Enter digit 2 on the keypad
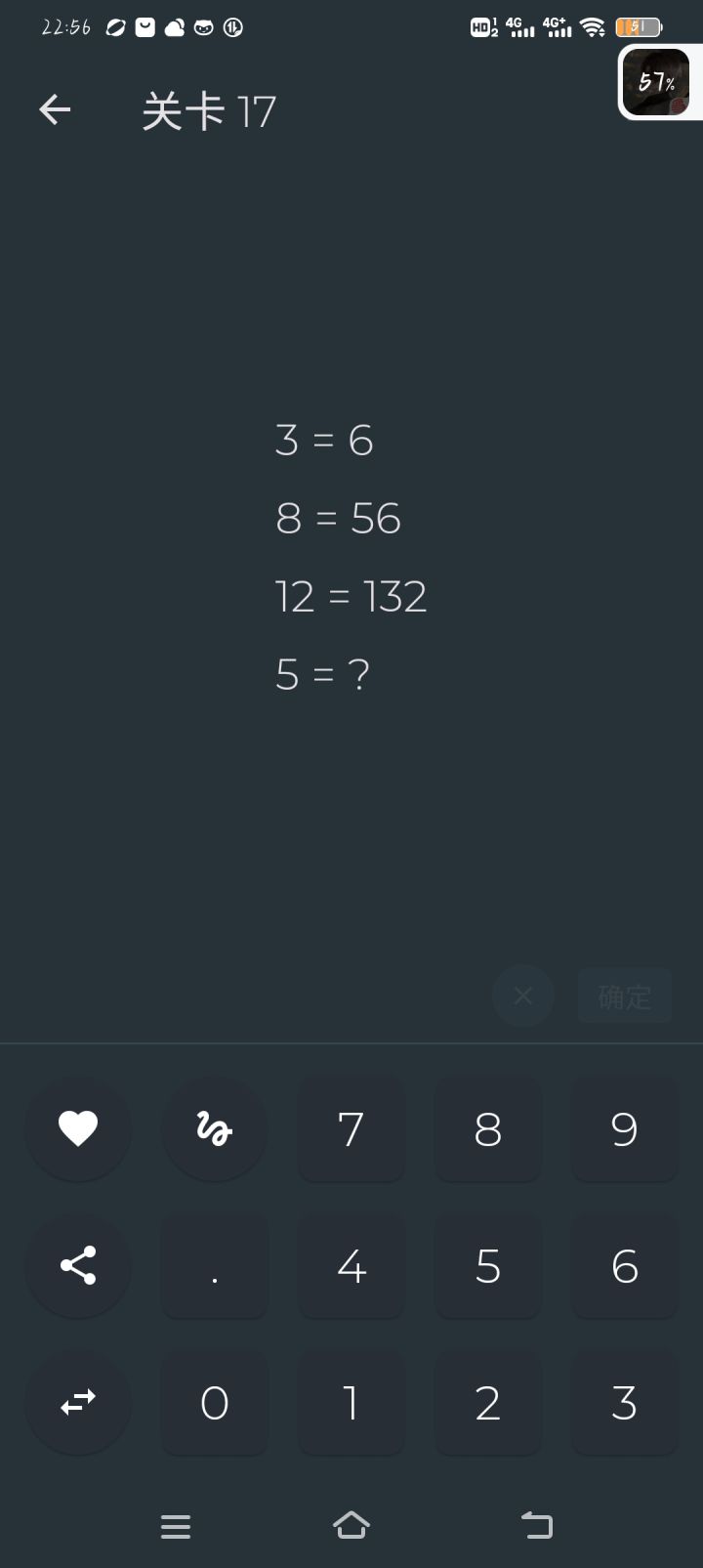Screen dimensions: 703x1568 tap(488, 1403)
